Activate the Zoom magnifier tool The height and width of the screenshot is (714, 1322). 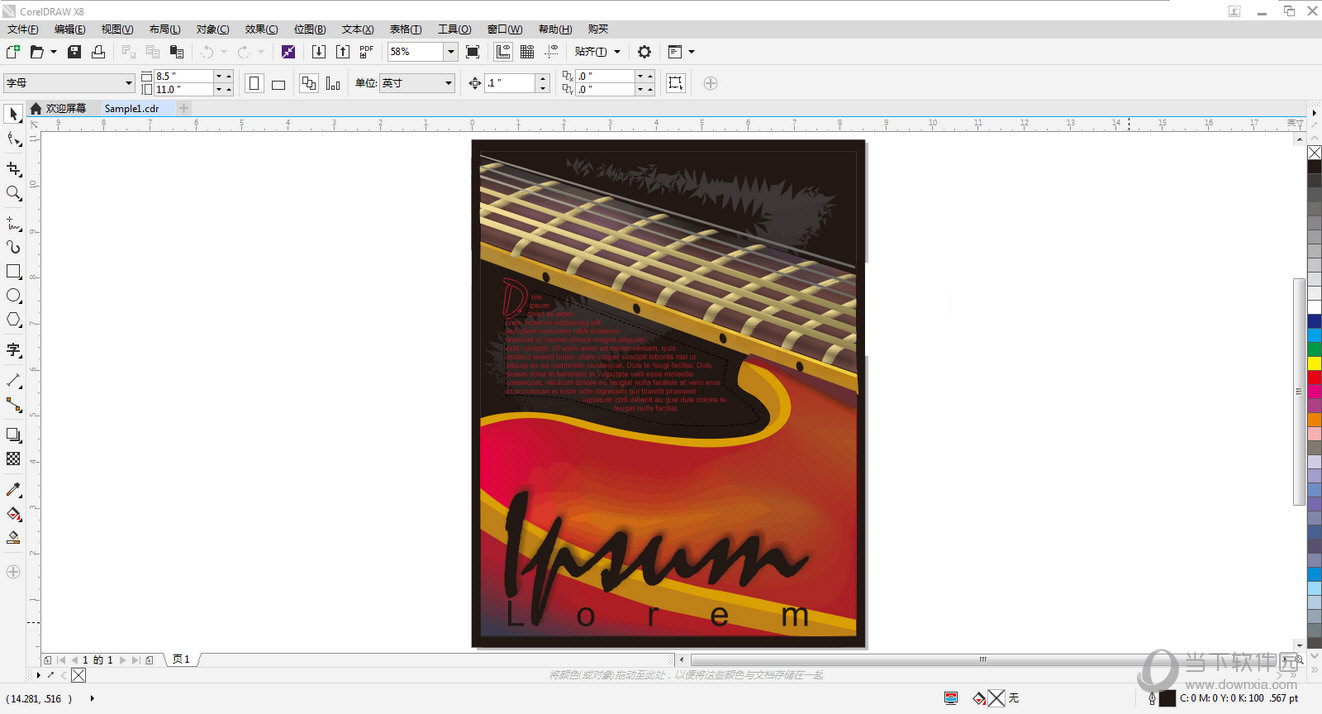pos(13,193)
